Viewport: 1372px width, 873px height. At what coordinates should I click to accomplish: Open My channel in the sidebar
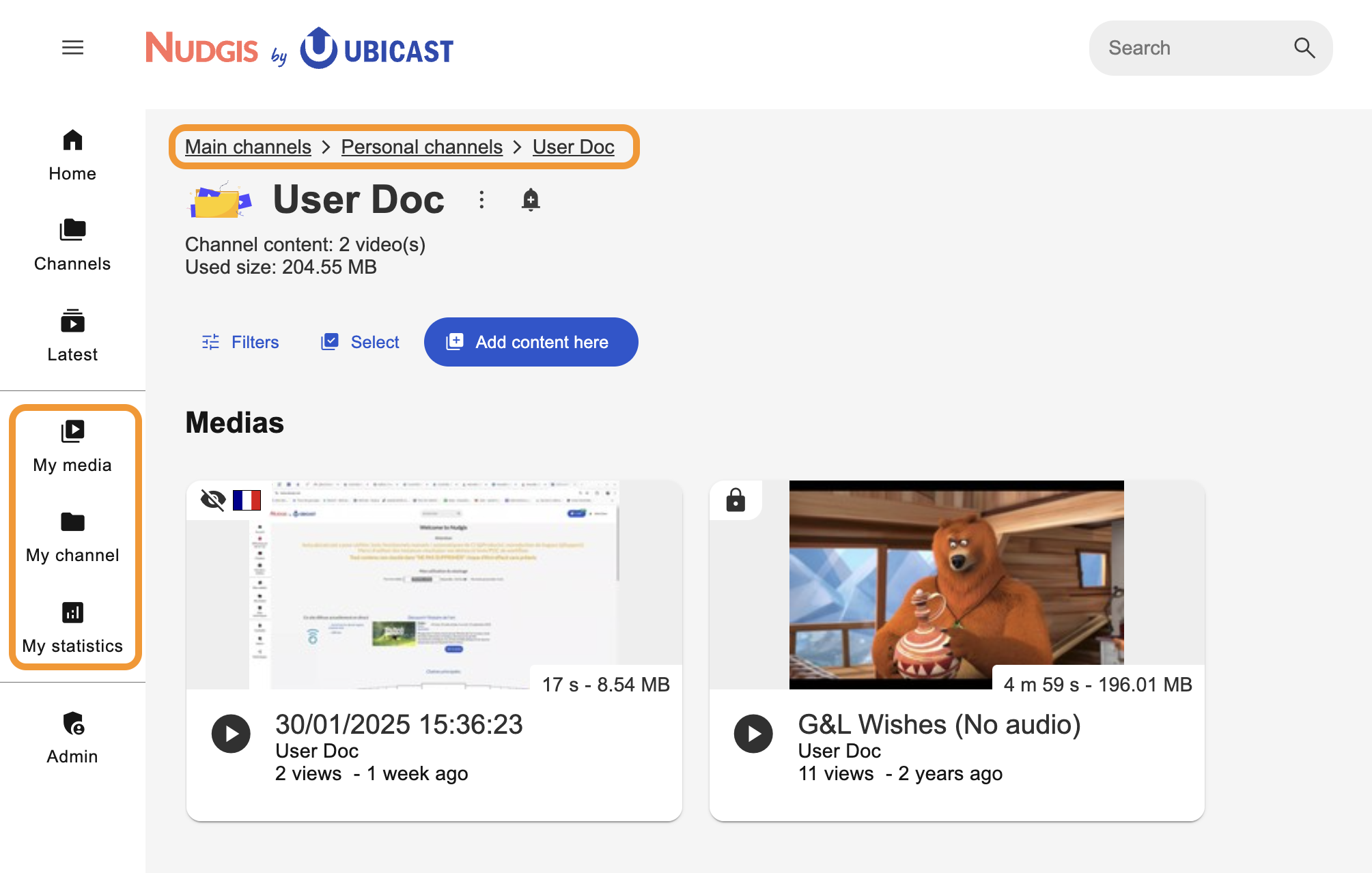pyautogui.click(x=72, y=537)
